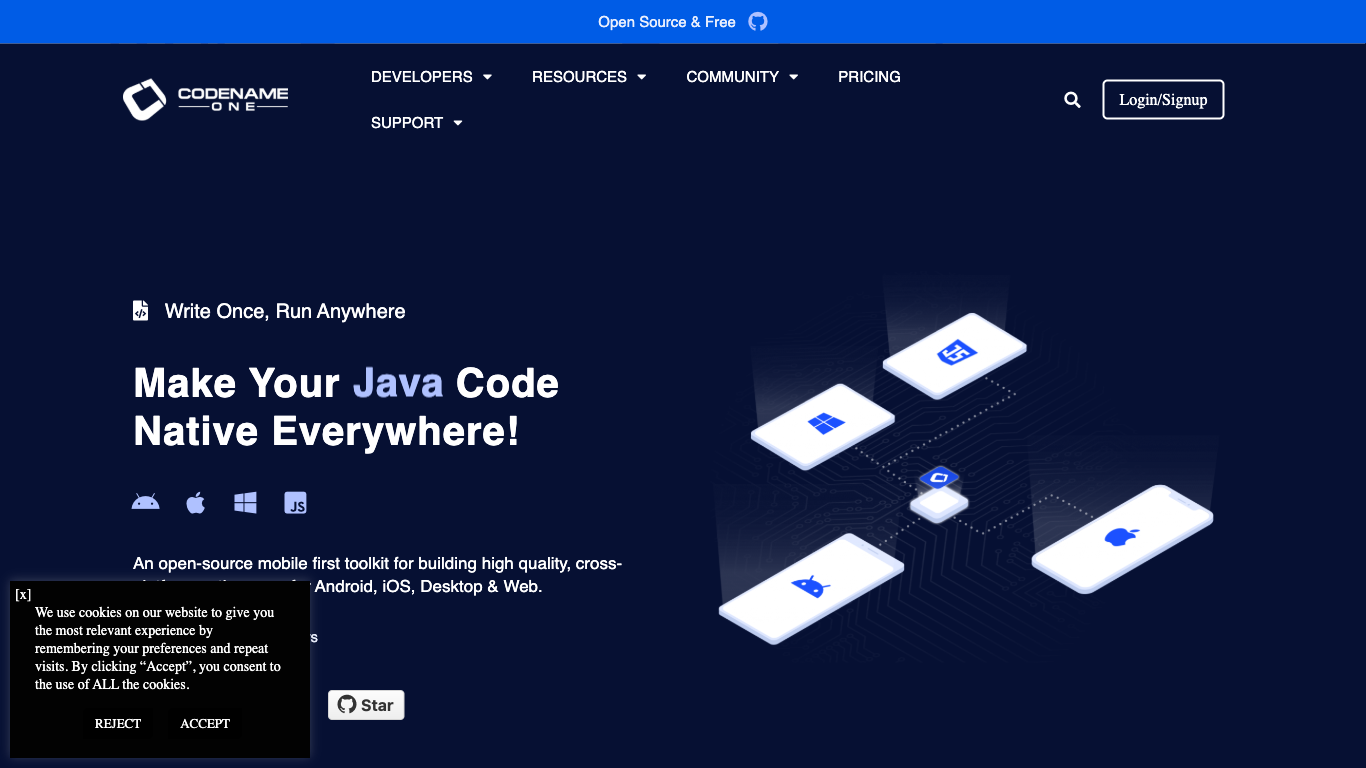This screenshot has height=768, width=1366.
Task: Click the small Windows platform icon
Action: click(245, 502)
